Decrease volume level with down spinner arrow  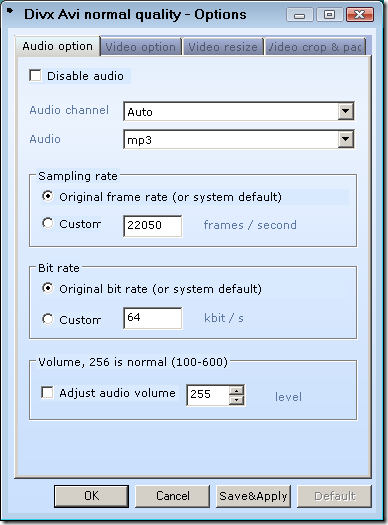236,400
